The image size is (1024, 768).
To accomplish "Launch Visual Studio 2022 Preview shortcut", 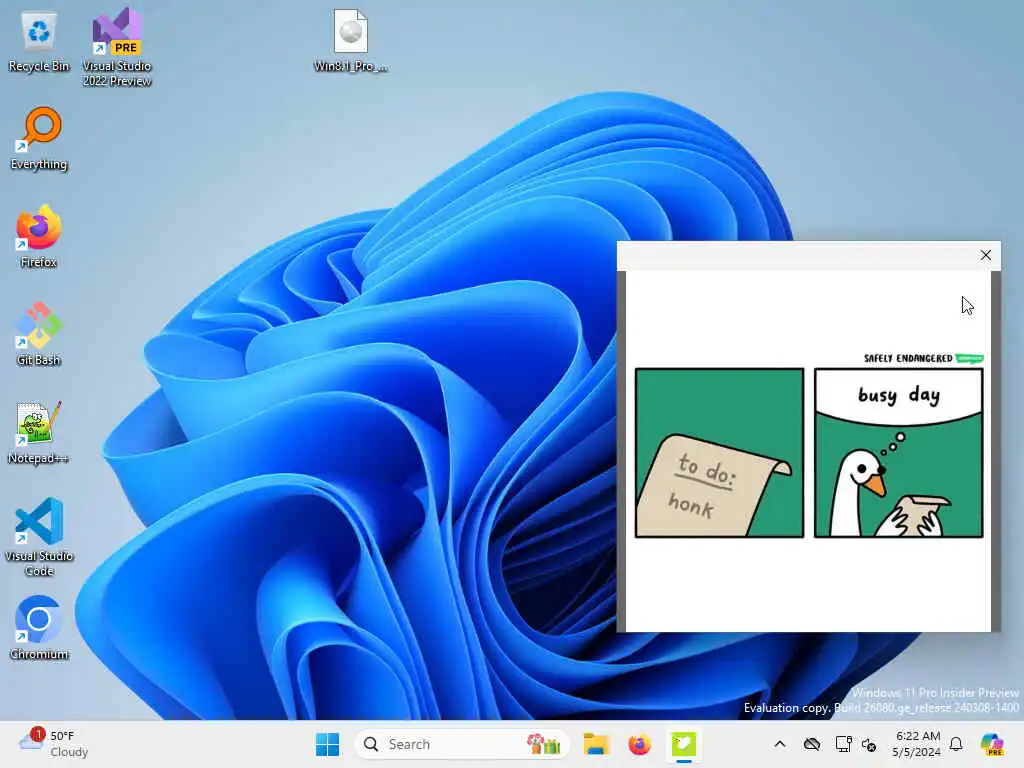I will click(x=117, y=47).
